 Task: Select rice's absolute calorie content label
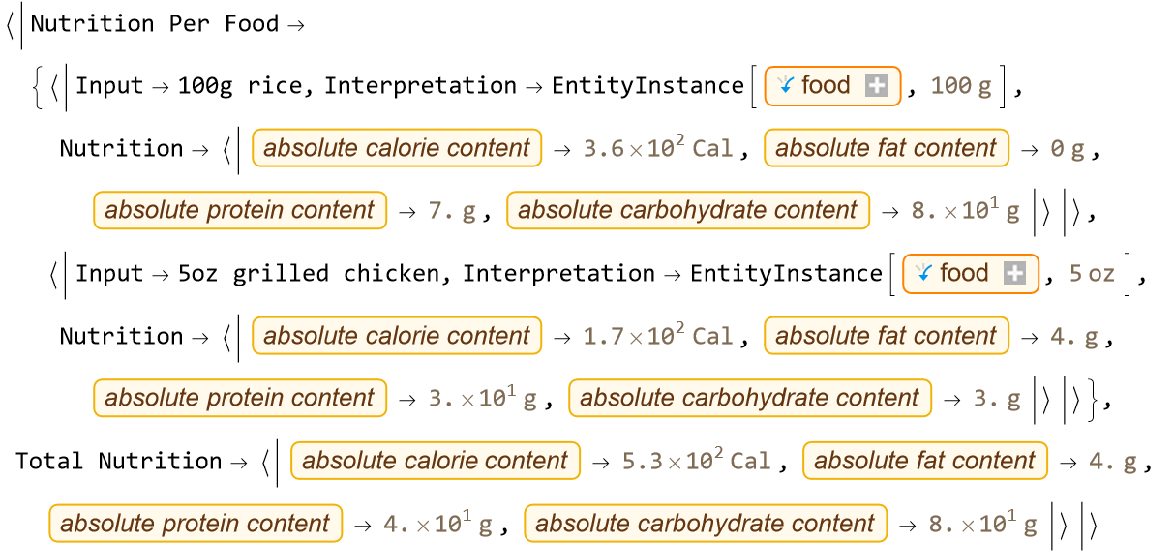click(x=396, y=149)
